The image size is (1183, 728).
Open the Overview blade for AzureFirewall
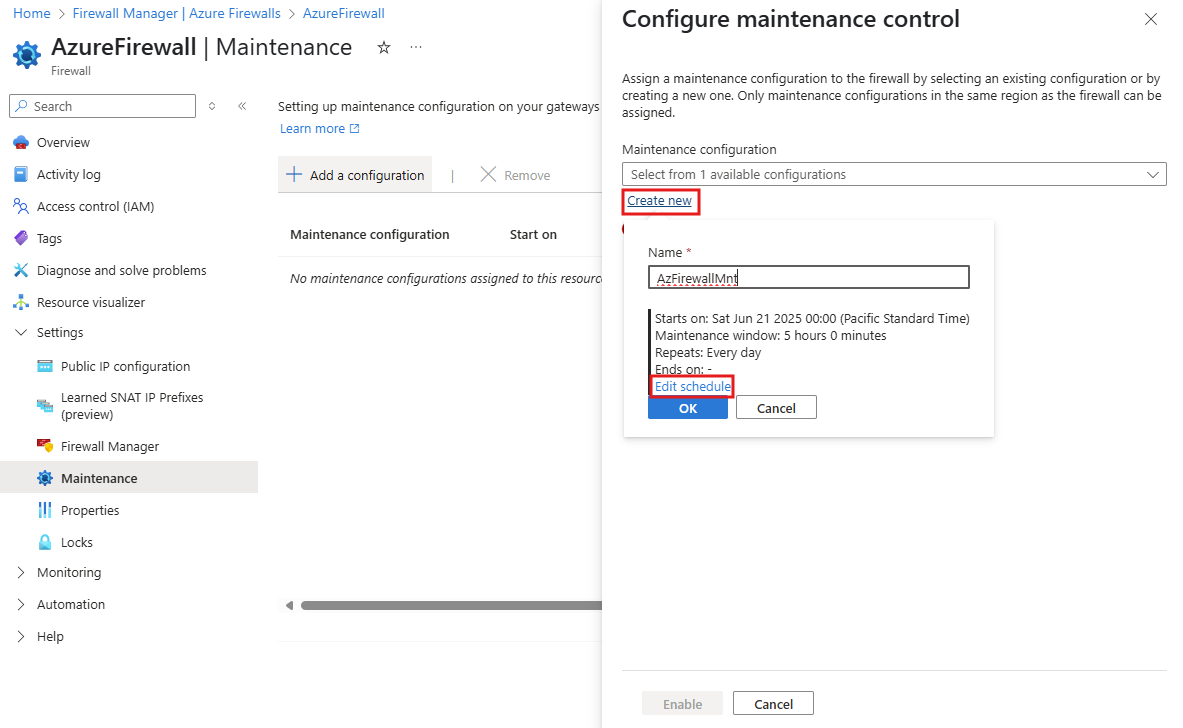coord(63,142)
